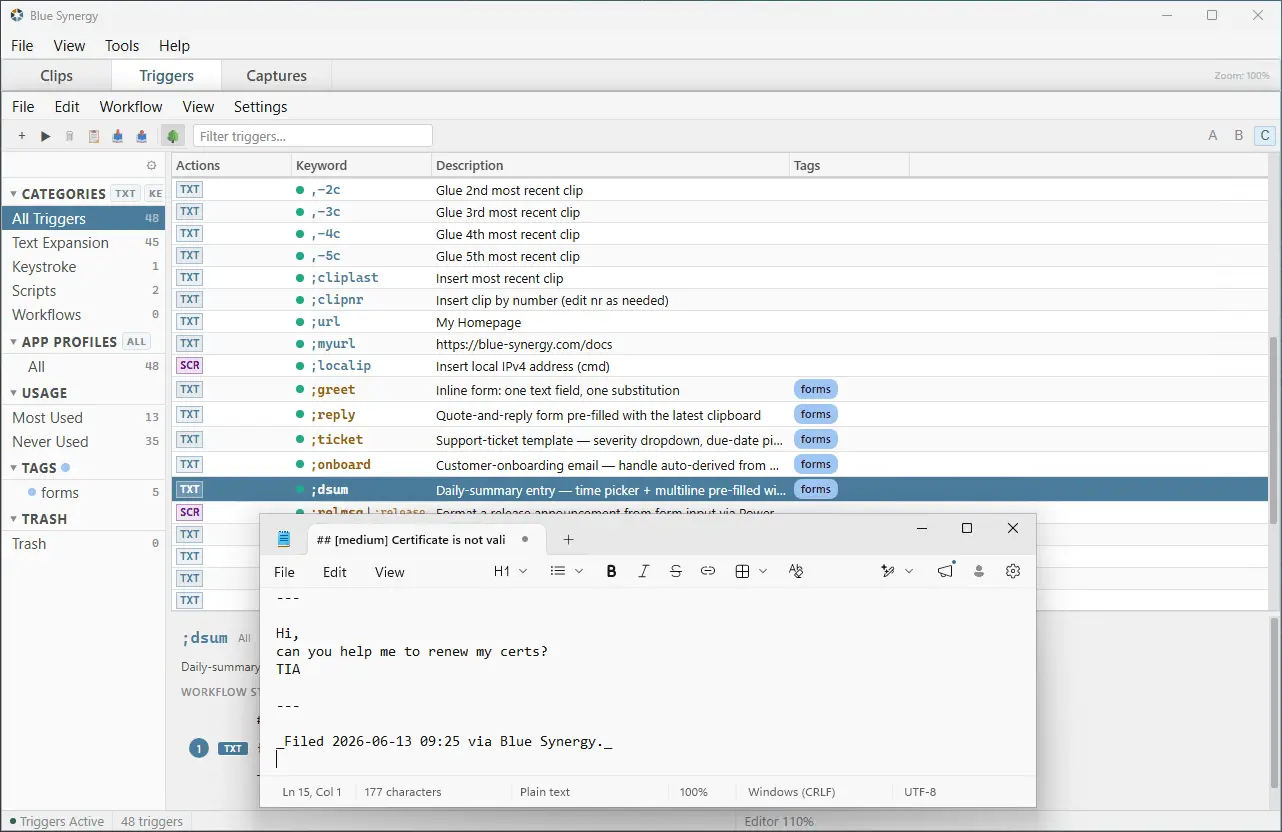Collapse the CATEGORIES section

click(14, 194)
